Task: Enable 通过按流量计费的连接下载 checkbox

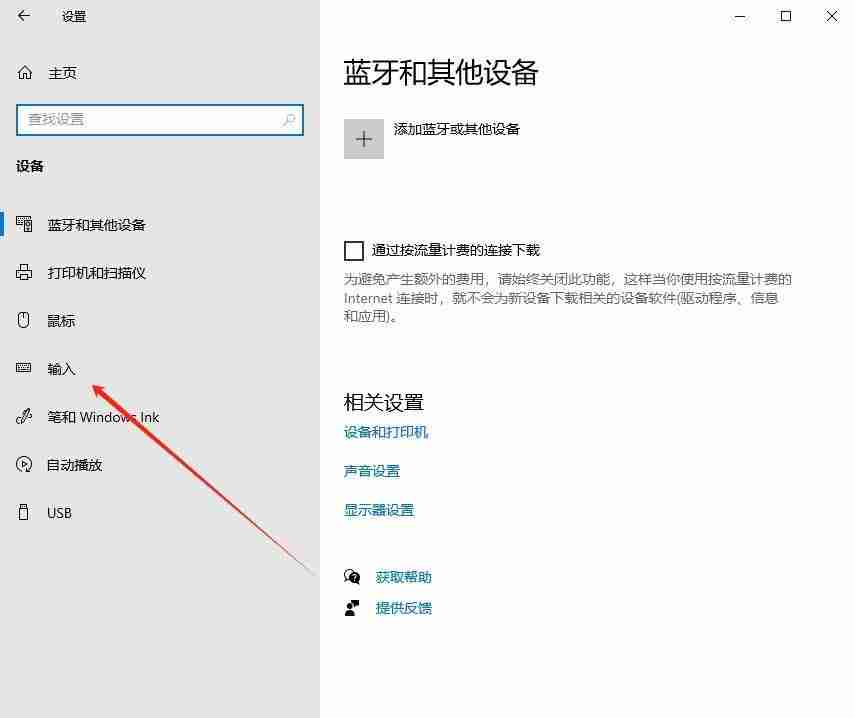Action: [354, 250]
